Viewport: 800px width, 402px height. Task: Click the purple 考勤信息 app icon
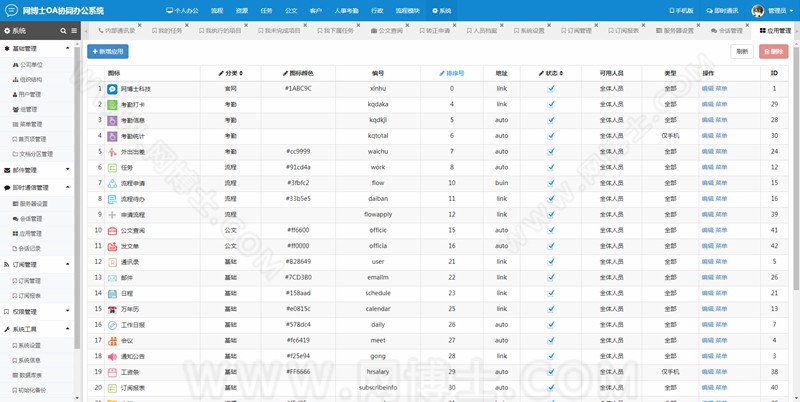coord(112,120)
